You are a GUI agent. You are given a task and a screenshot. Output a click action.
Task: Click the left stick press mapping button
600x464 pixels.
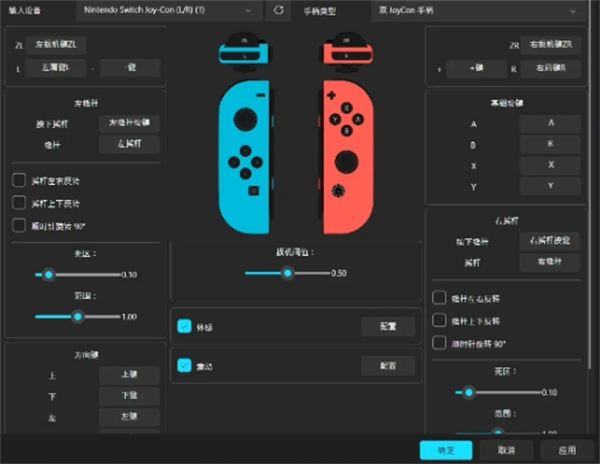[129, 123]
